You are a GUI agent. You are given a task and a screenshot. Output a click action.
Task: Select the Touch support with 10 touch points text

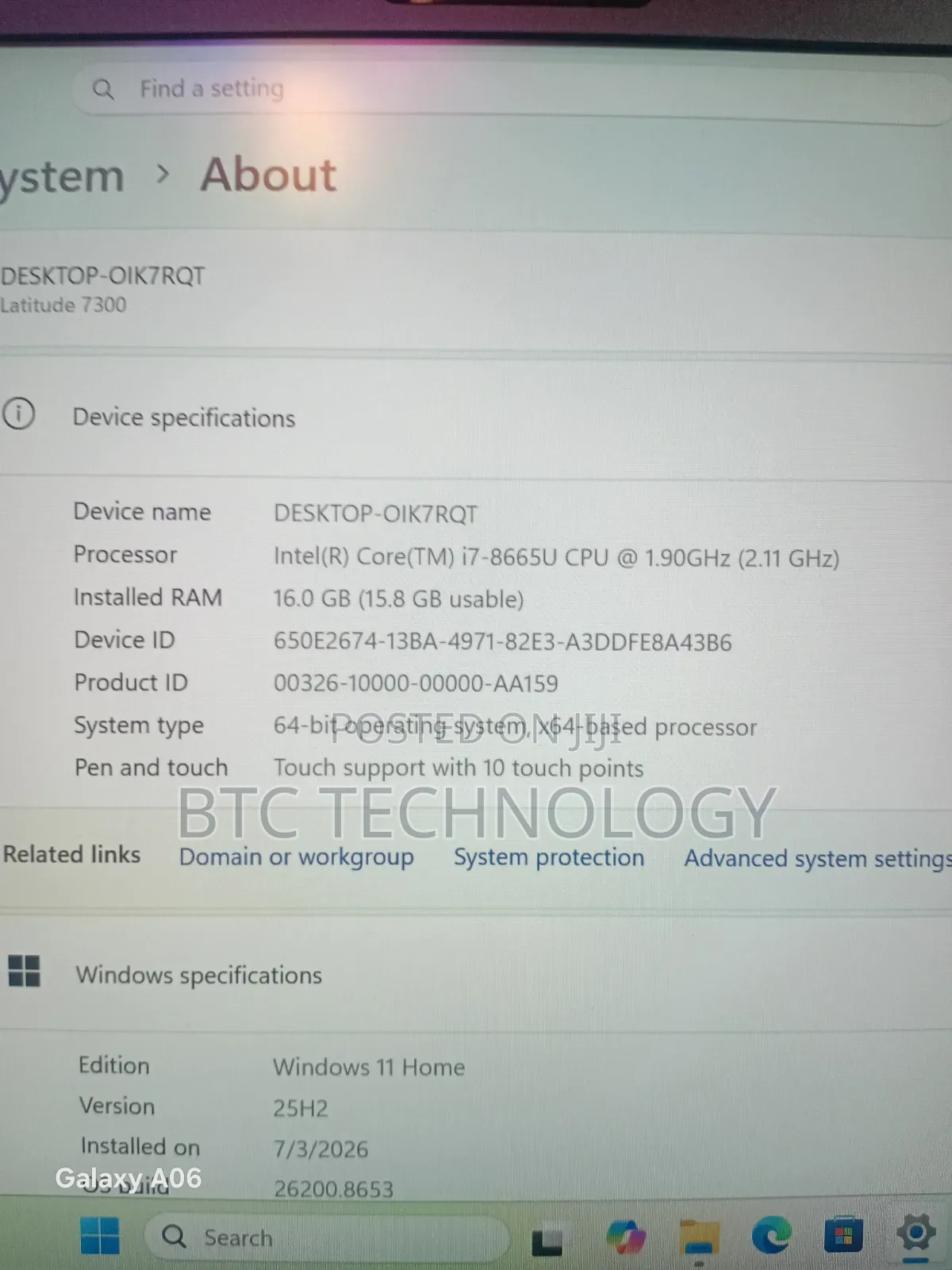[459, 768]
